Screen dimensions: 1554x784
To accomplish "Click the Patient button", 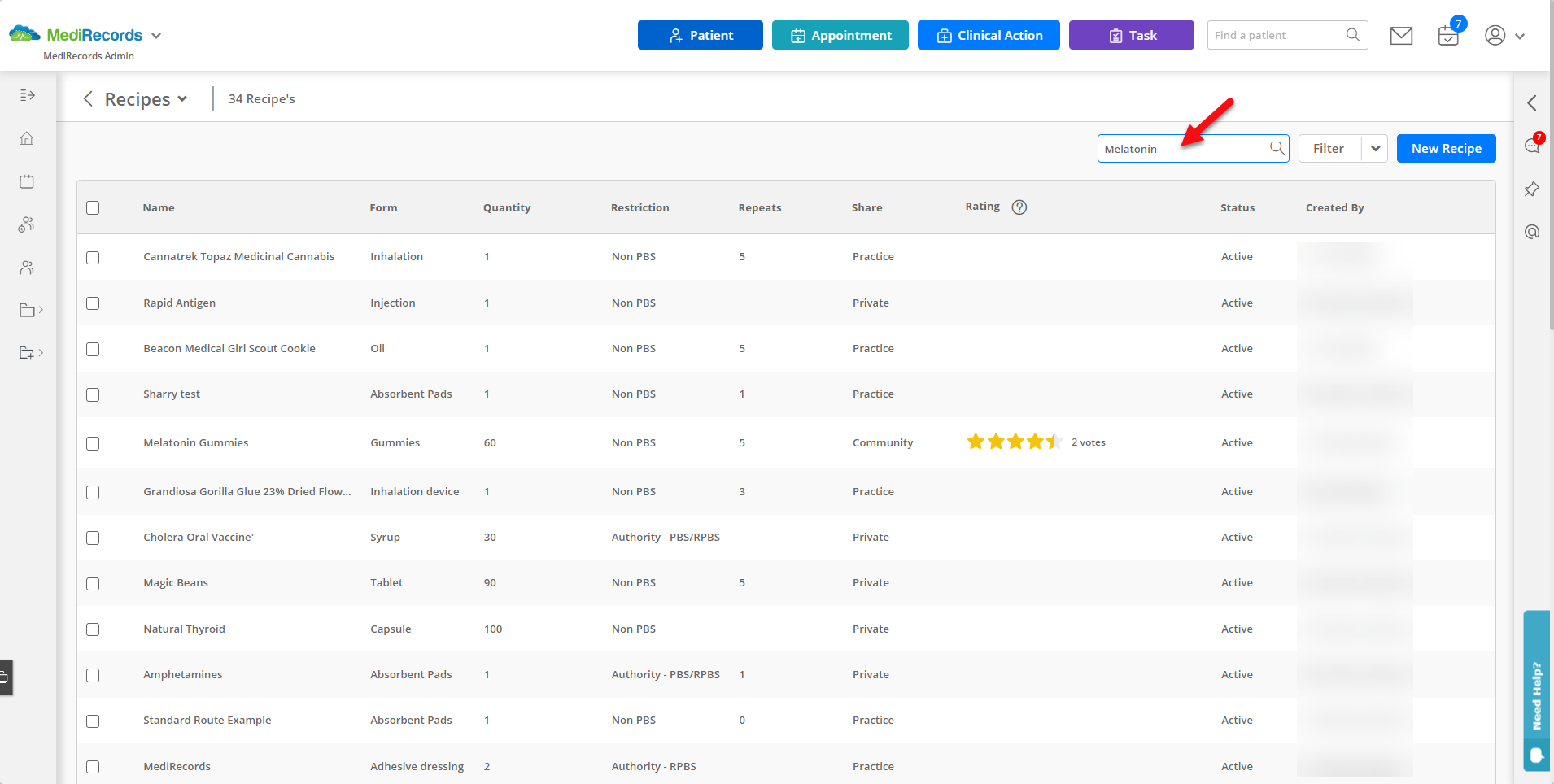I will point(701,35).
